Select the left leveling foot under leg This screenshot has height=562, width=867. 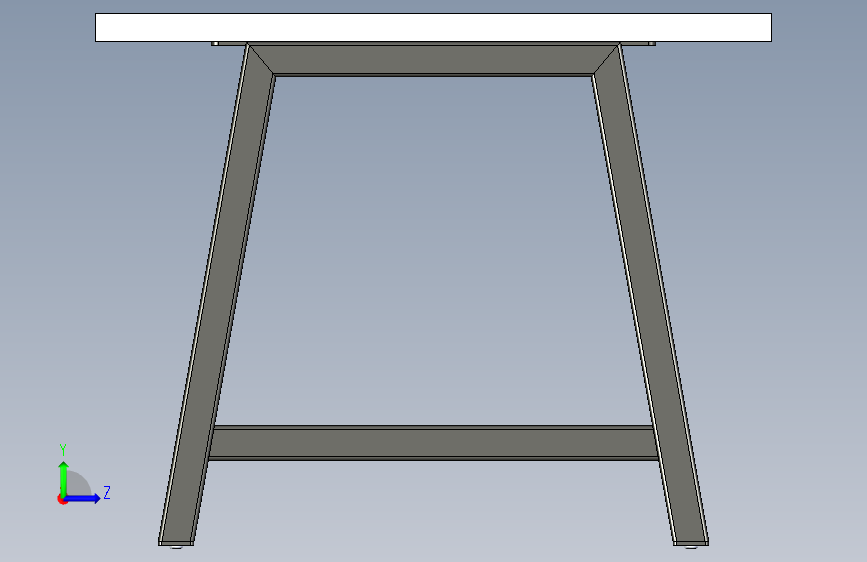pos(176,547)
